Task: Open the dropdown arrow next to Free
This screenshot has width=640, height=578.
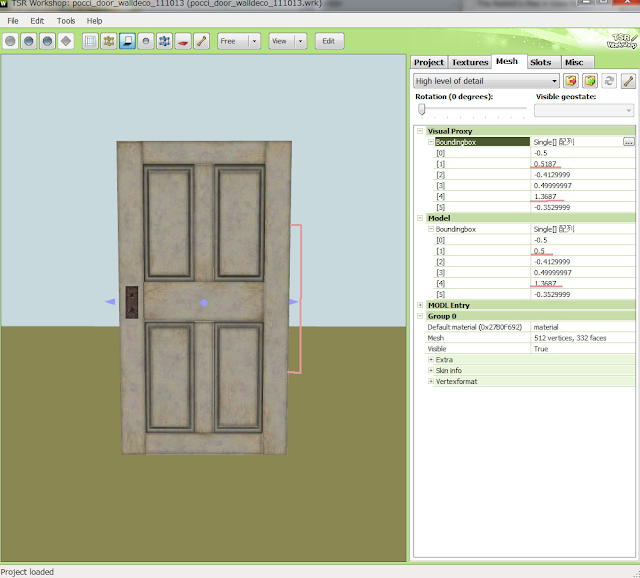Action: (x=255, y=41)
